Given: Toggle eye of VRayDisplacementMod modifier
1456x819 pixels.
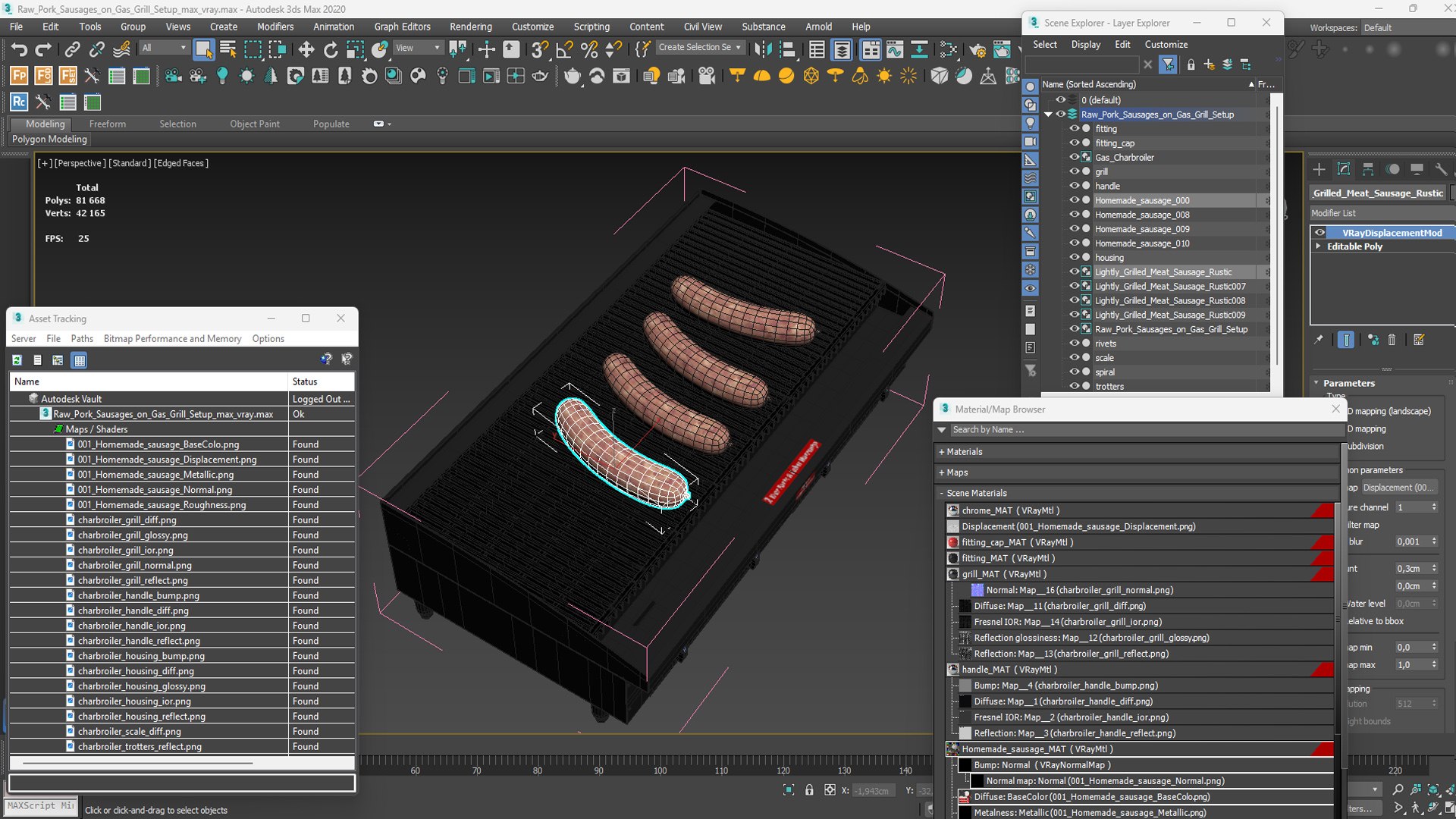Looking at the screenshot, I should click(x=1320, y=233).
